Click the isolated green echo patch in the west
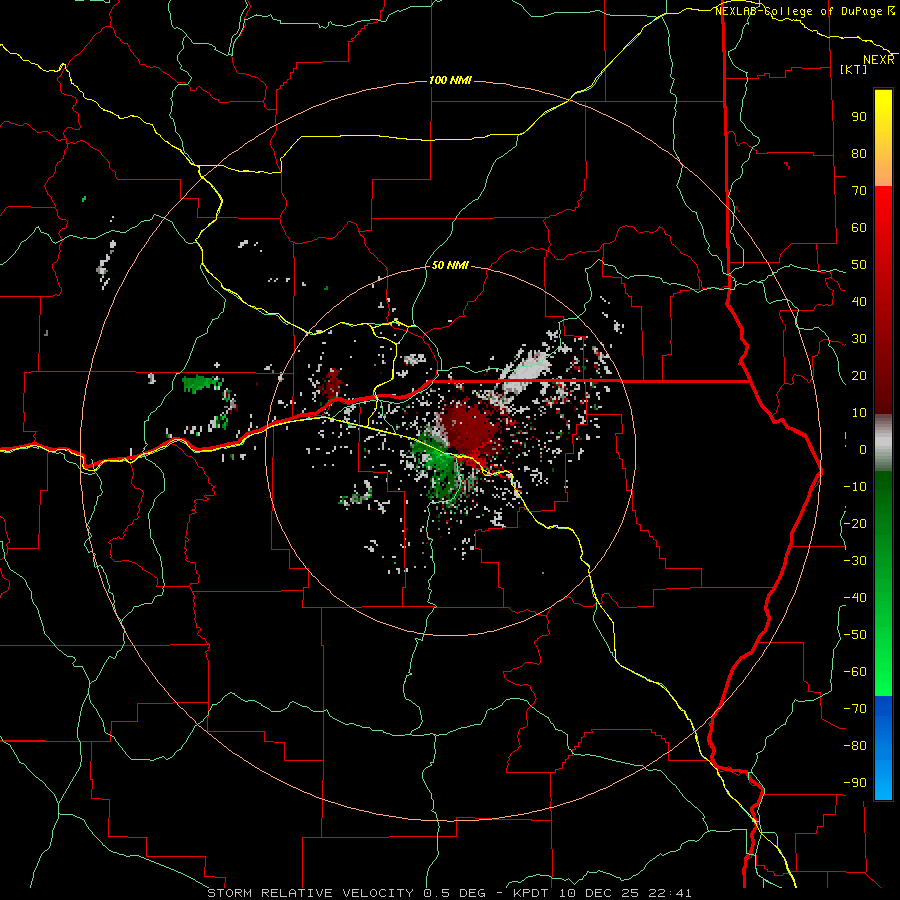Image resolution: width=900 pixels, height=900 pixels. click(x=201, y=383)
